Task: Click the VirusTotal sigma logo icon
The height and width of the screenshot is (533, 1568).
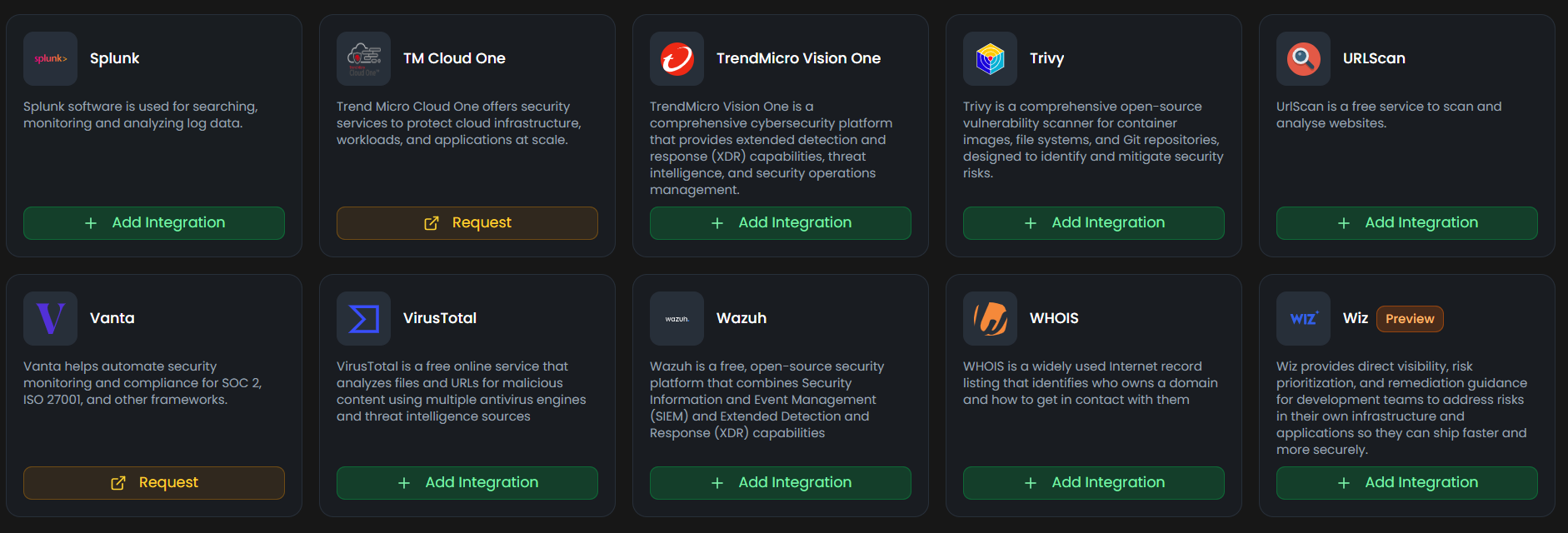Action: click(363, 318)
